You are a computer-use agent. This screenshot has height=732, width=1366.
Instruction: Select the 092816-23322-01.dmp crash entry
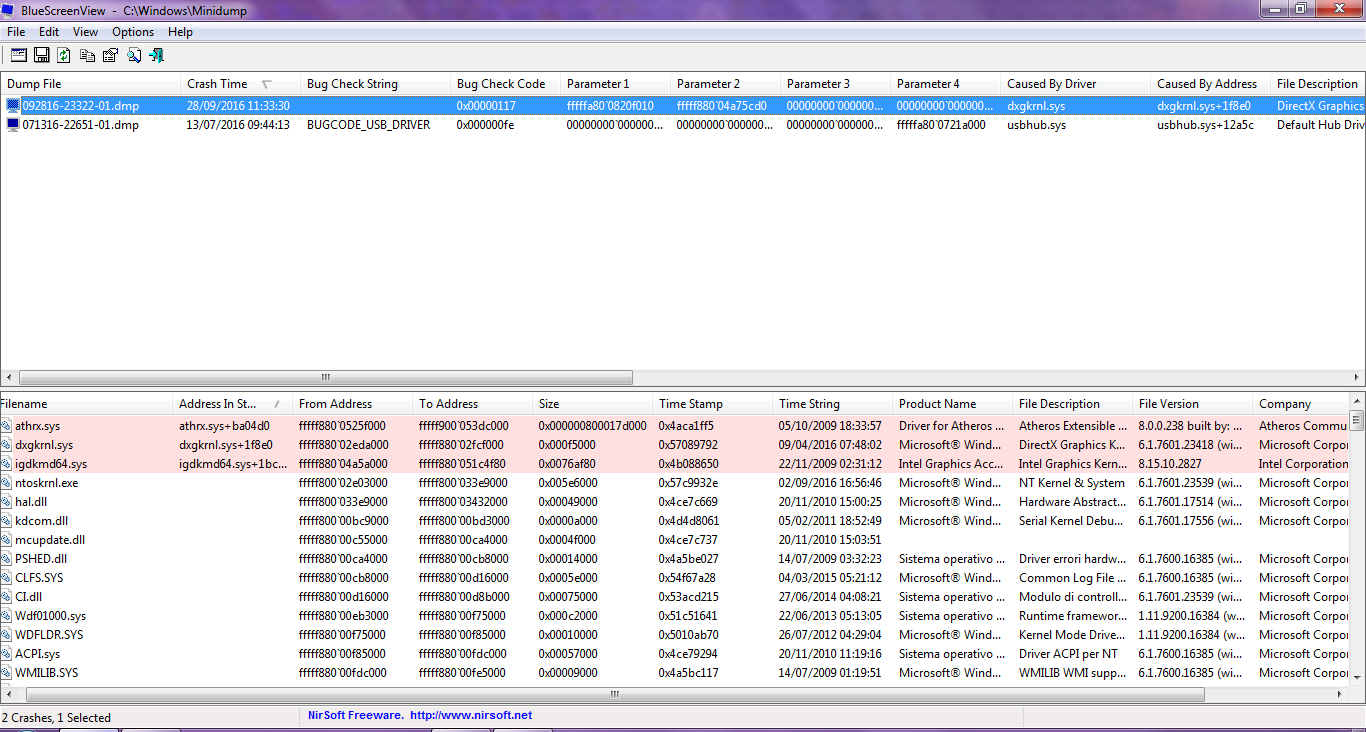(x=80, y=106)
